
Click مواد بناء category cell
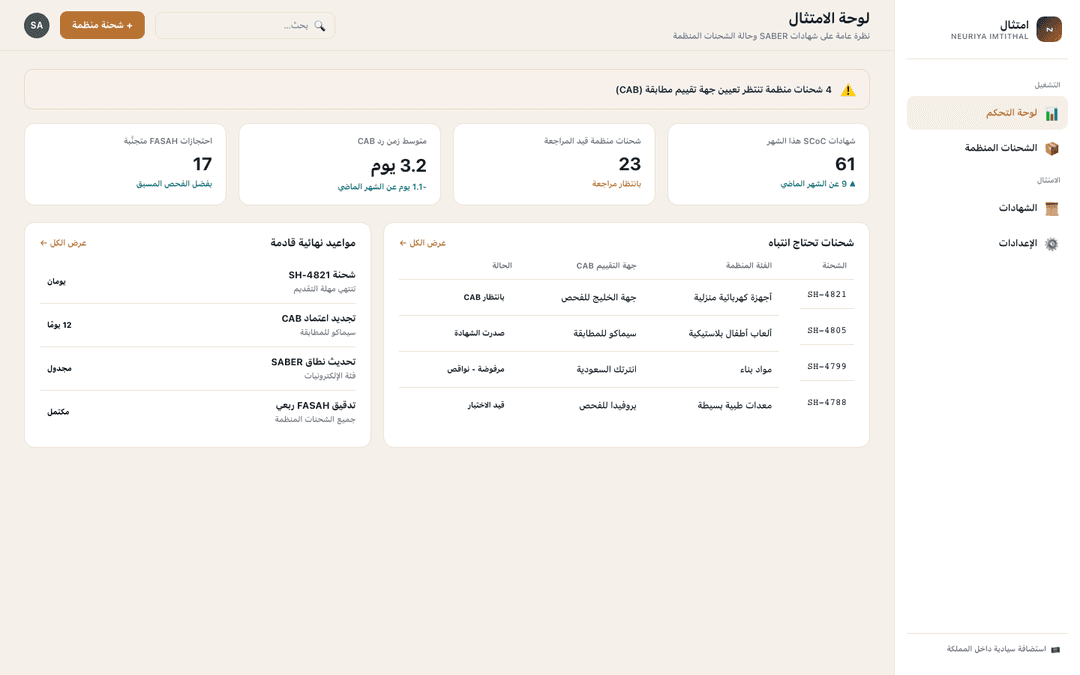[756, 369]
